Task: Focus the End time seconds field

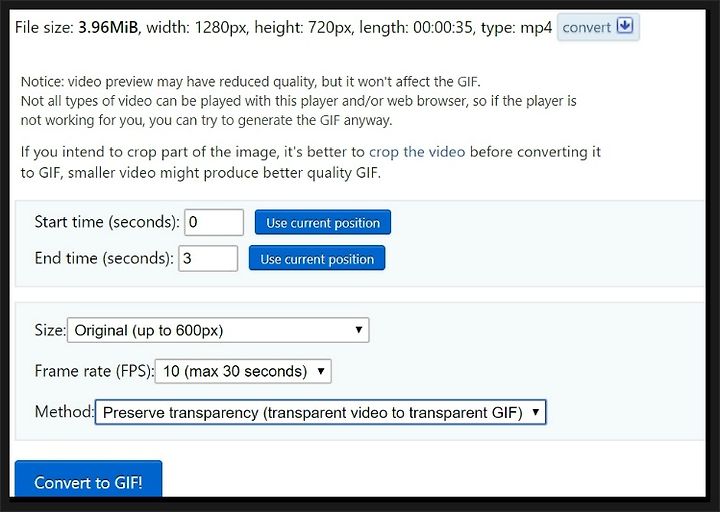Action: (x=208, y=259)
